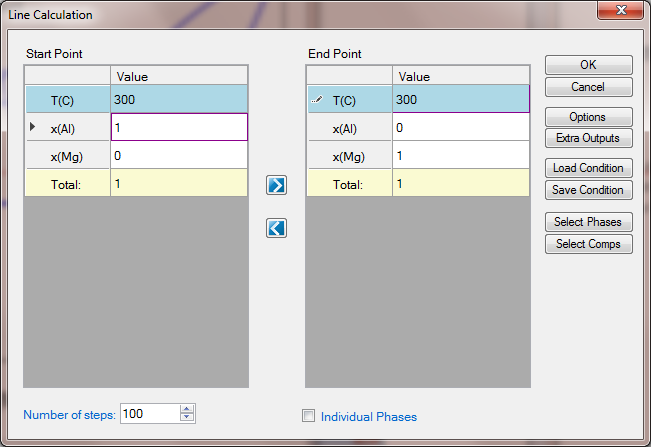Viewport: 651px width, 447px height.
Task: Click the right arrow copy-to-end-point icon
Action: pyautogui.click(x=277, y=185)
